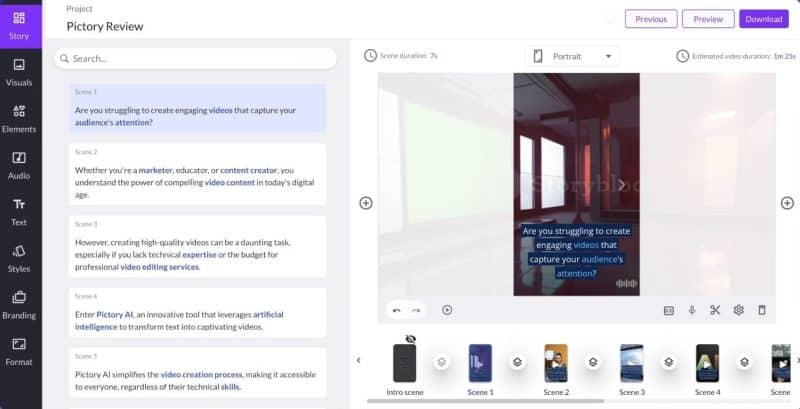Open the Visuals panel

pyautogui.click(x=19, y=72)
